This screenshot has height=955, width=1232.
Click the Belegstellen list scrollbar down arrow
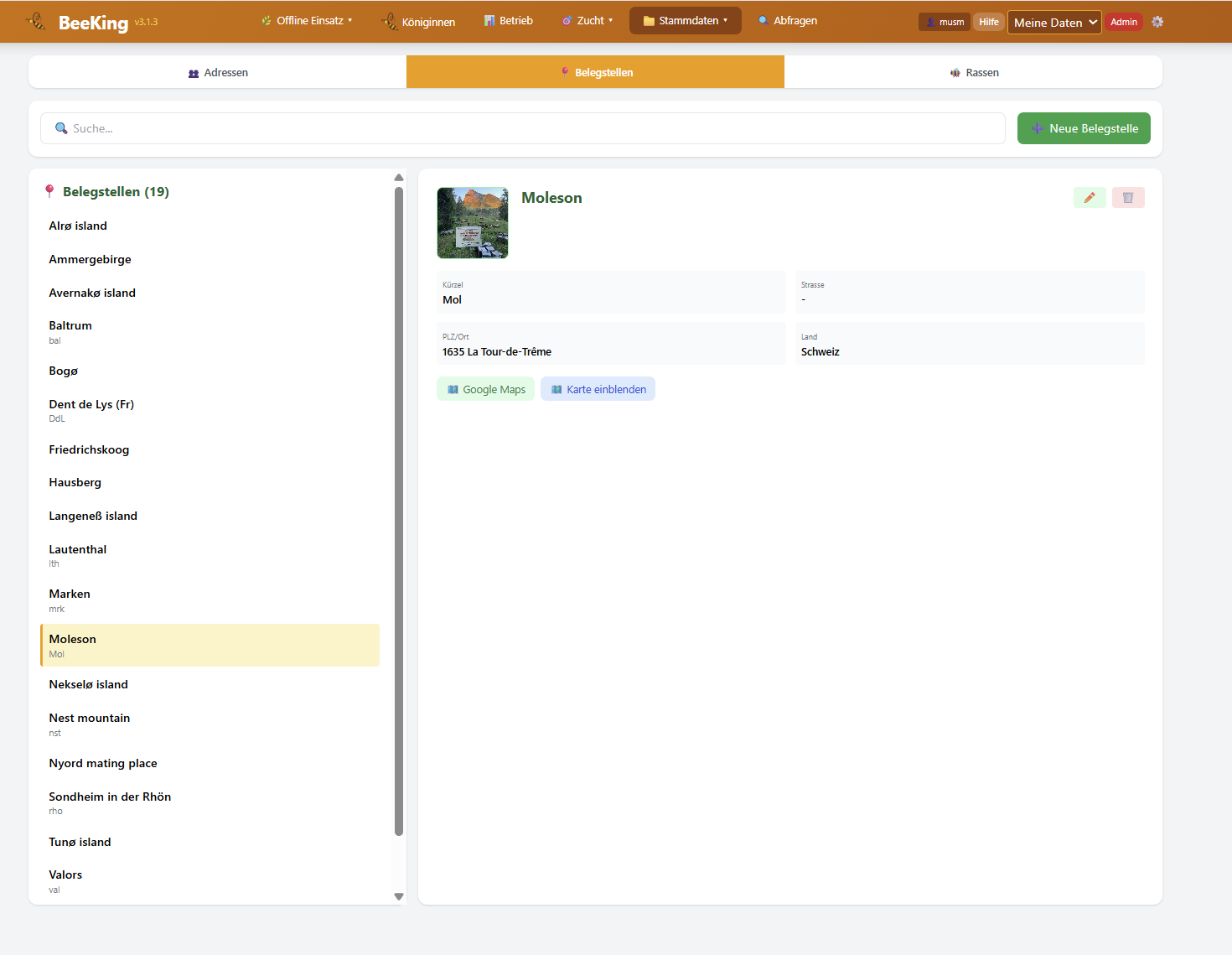(x=399, y=896)
